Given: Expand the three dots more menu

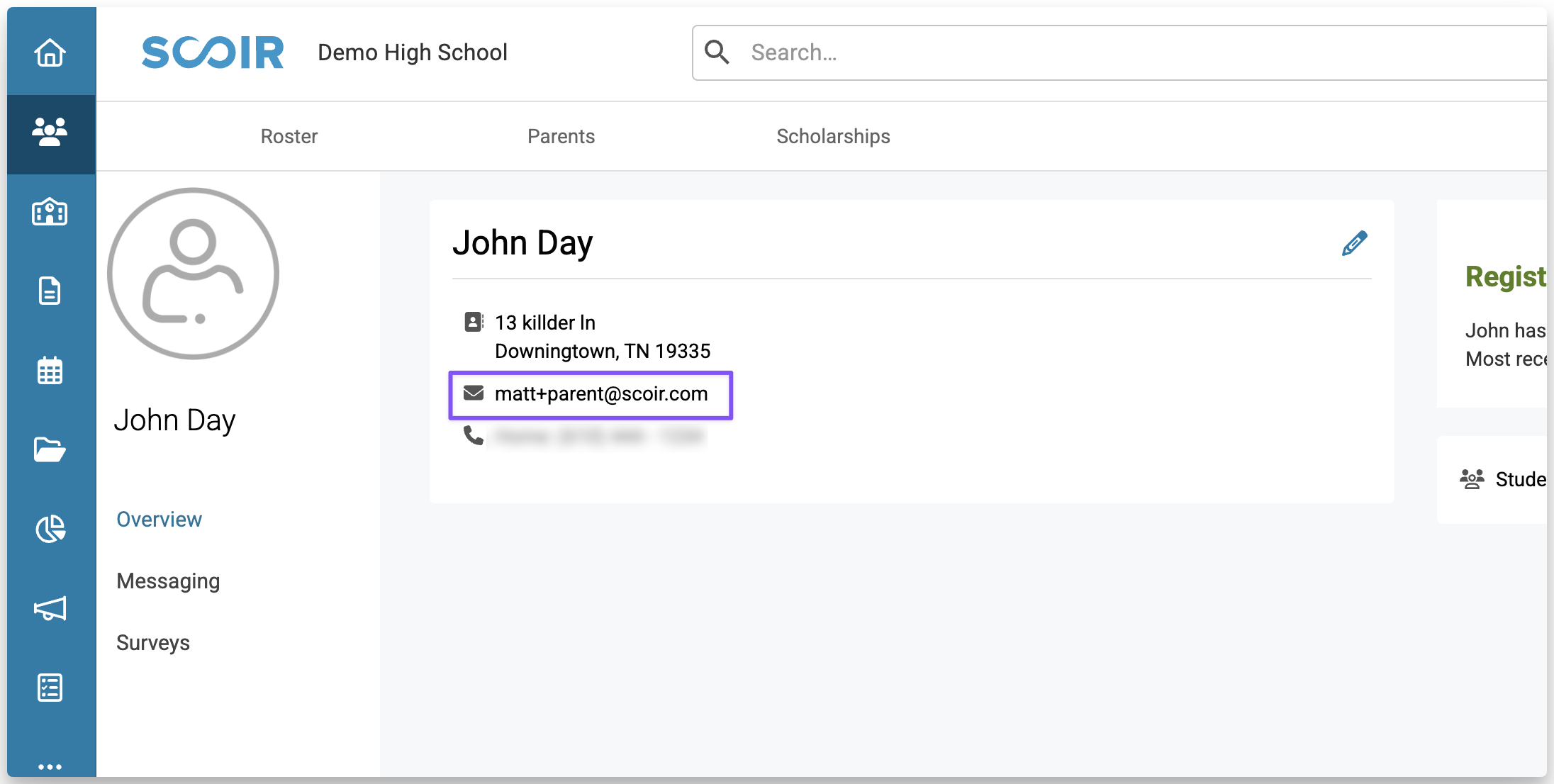Looking at the screenshot, I should pos(50,766).
